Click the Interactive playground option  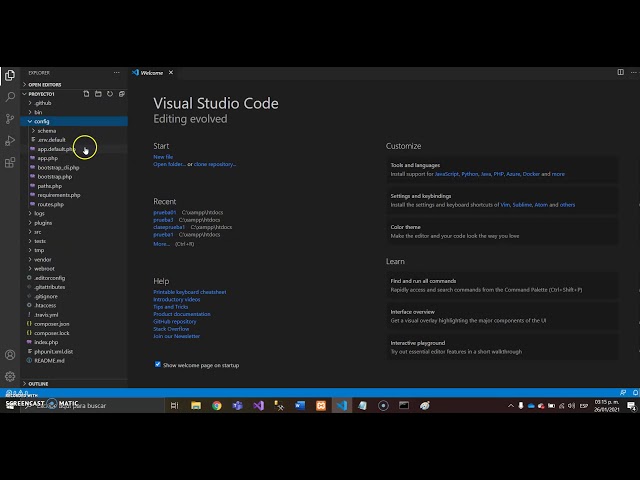pos(502,347)
